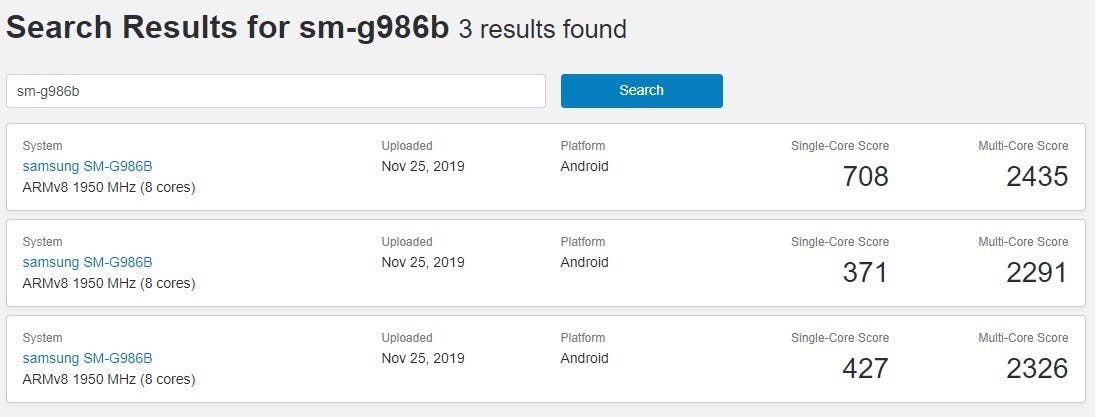Click the 2326 multi-core score
This screenshot has height=417, width=1095.
pos(1037,369)
